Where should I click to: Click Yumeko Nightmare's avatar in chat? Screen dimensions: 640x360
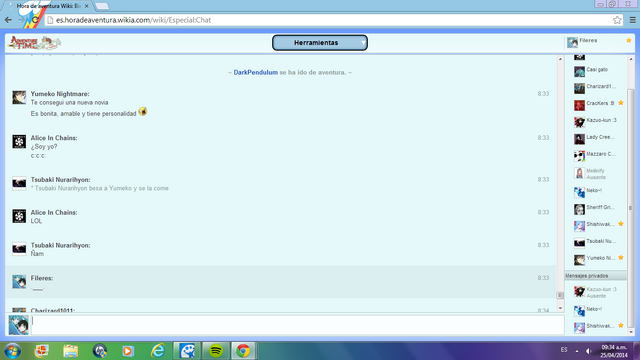(19, 98)
